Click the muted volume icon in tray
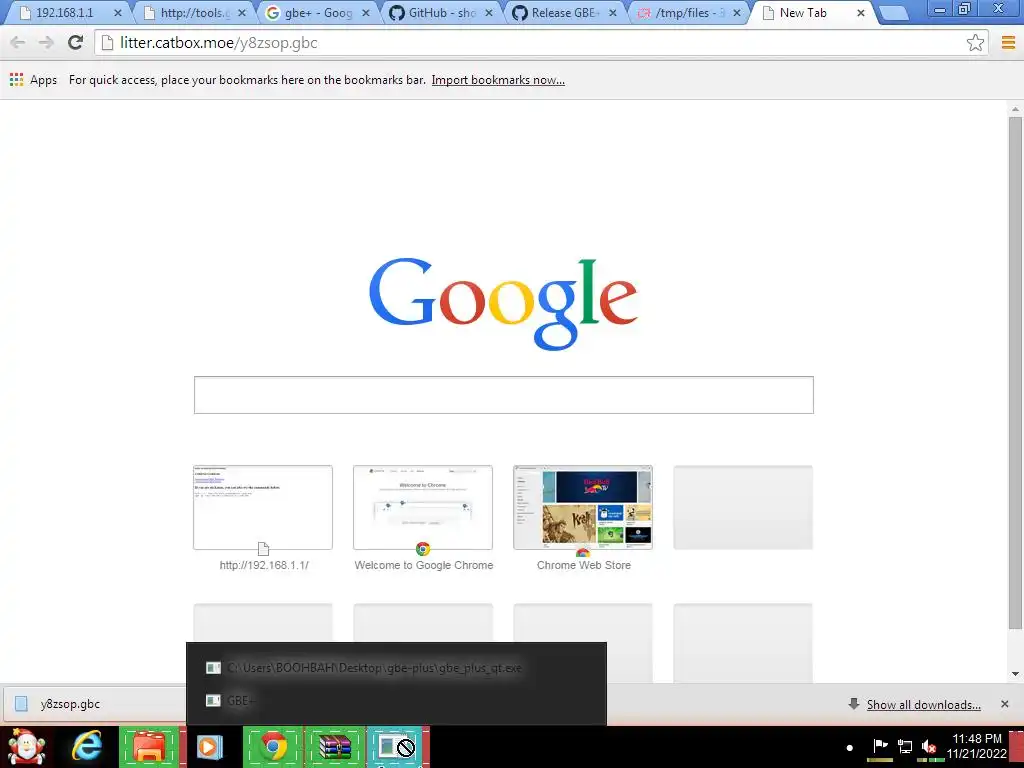The width and height of the screenshot is (1024, 768). [929, 746]
